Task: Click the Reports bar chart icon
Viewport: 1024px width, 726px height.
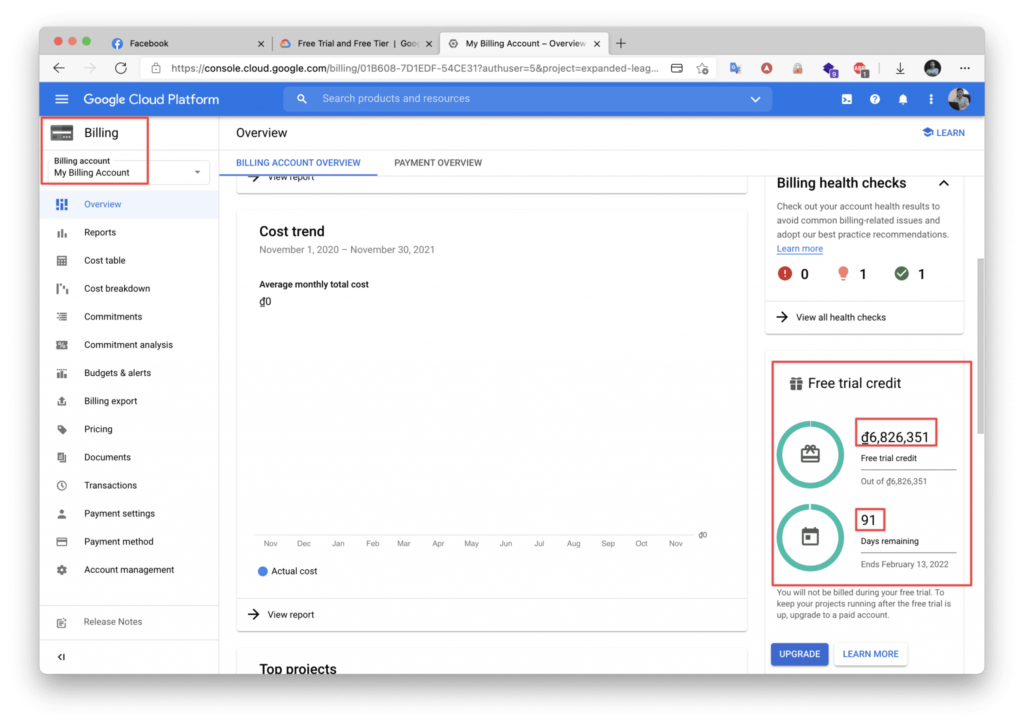Action: (x=62, y=232)
